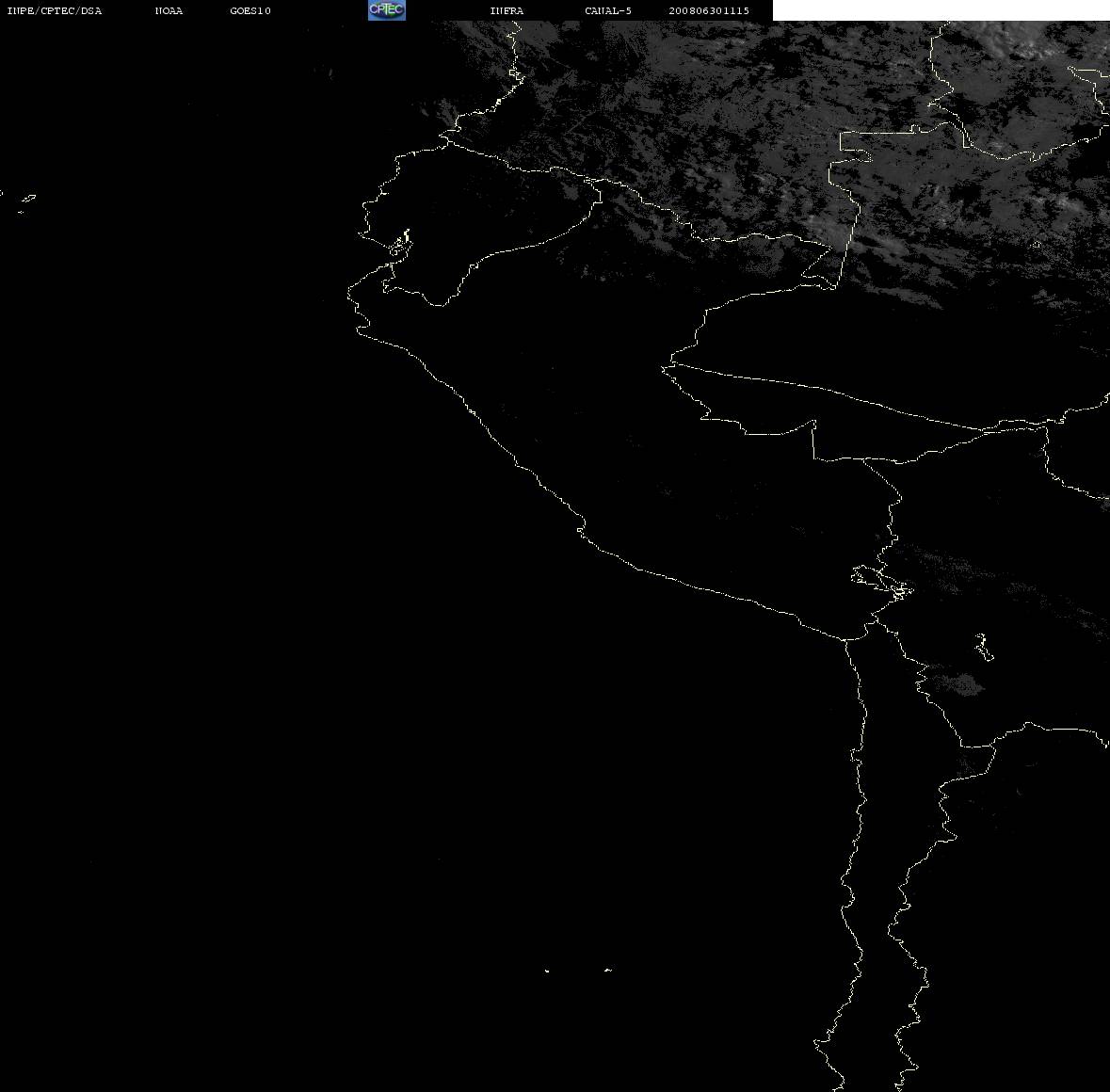Click the INFRA label in header

tap(507, 10)
